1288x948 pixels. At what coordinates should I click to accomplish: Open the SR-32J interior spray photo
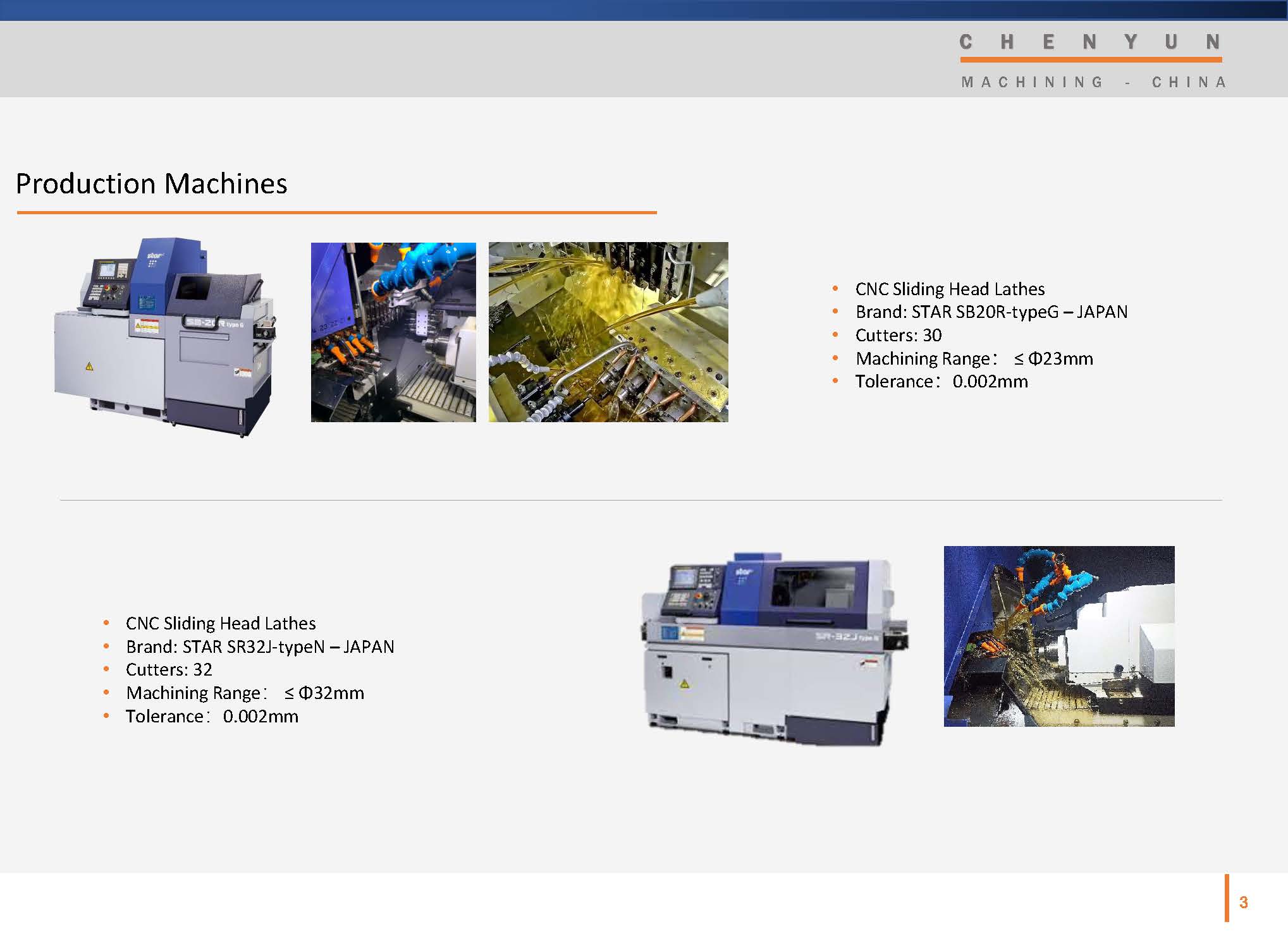pyautogui.click(x=1059, y=636)
